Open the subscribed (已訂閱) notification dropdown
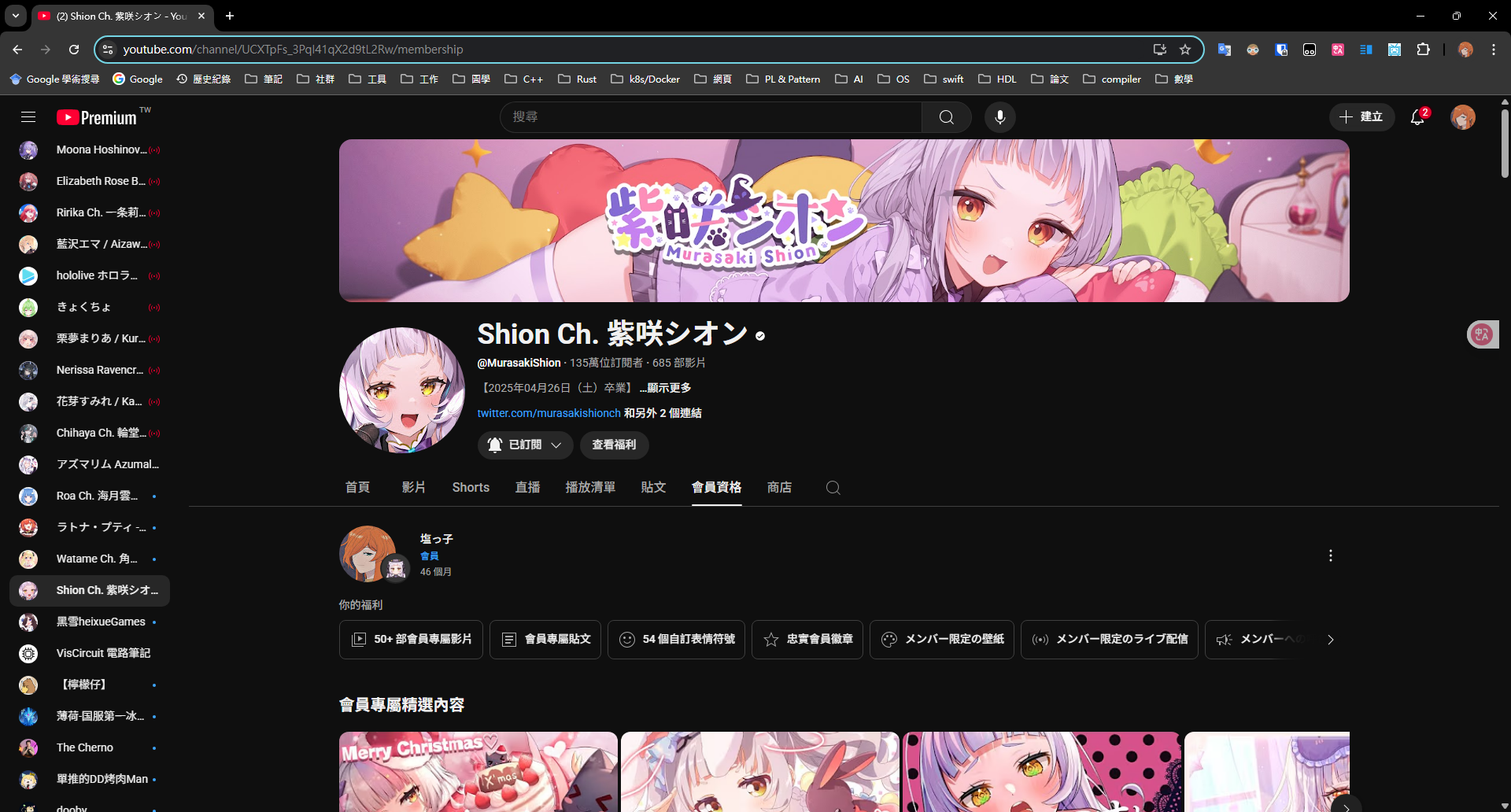 pos(525,445)
